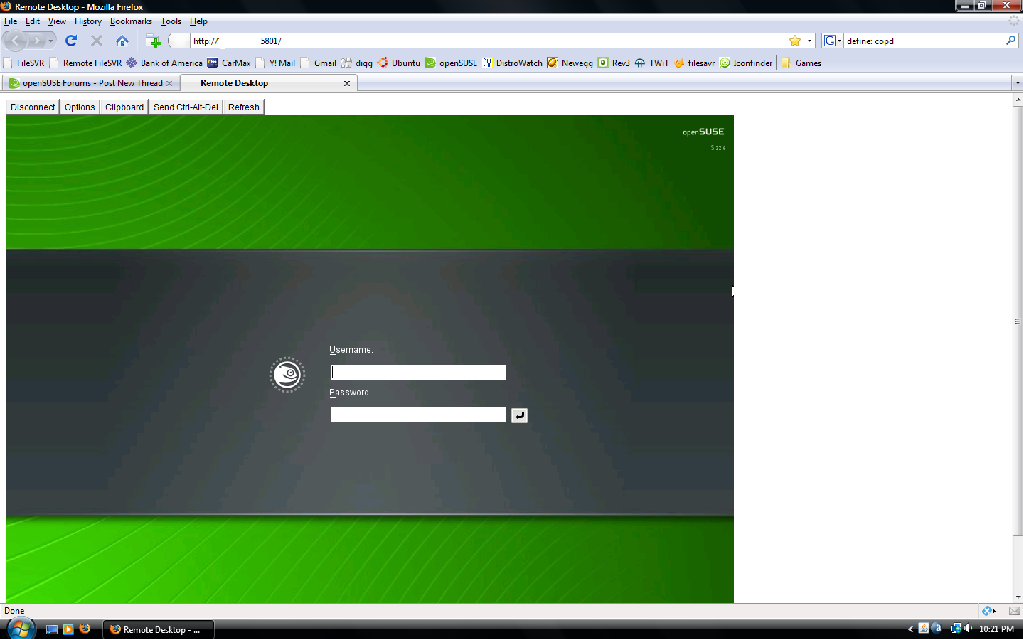The height and width of the screenshot is (639, 1023).
Task: Click Send Ctrl-Alt-Del button
Action: click(x=185, y=107)
